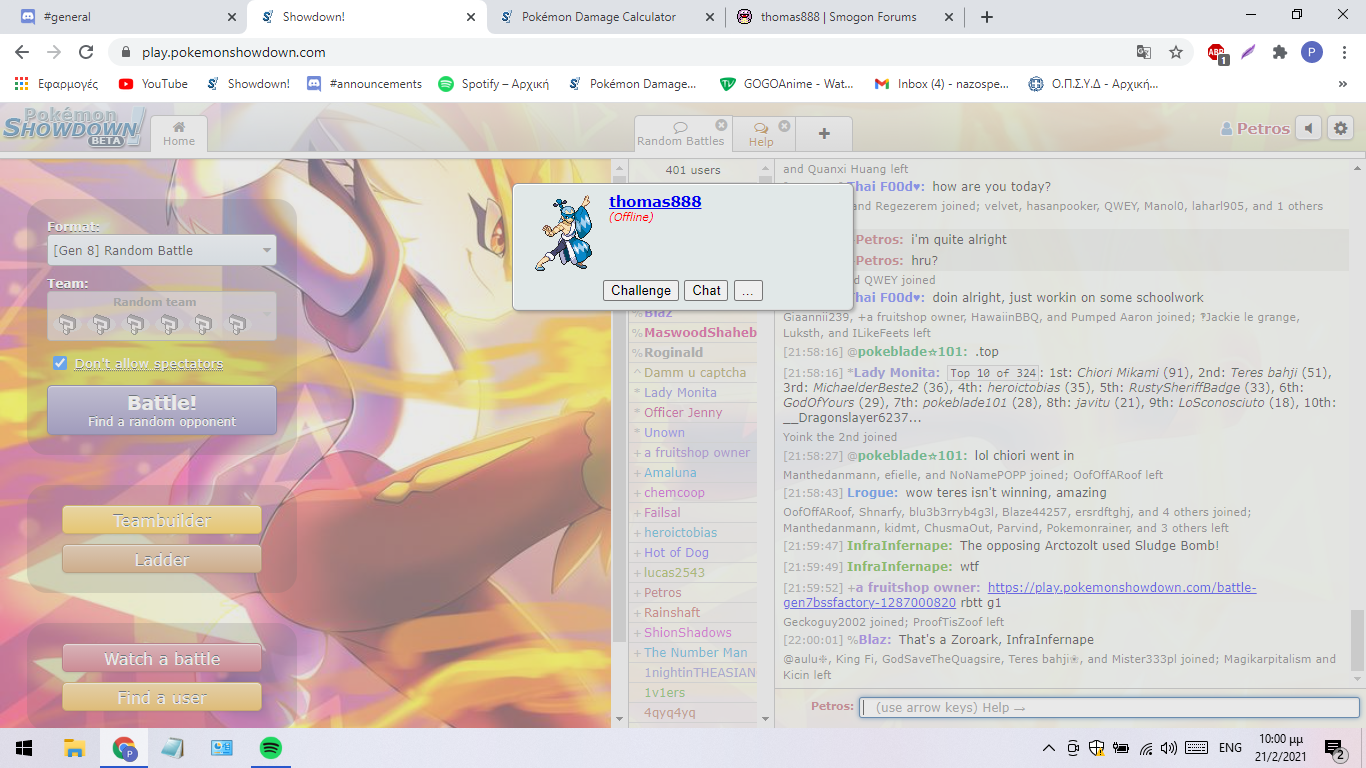Challenge thomas888 from the popup

(x=641, y=290)
